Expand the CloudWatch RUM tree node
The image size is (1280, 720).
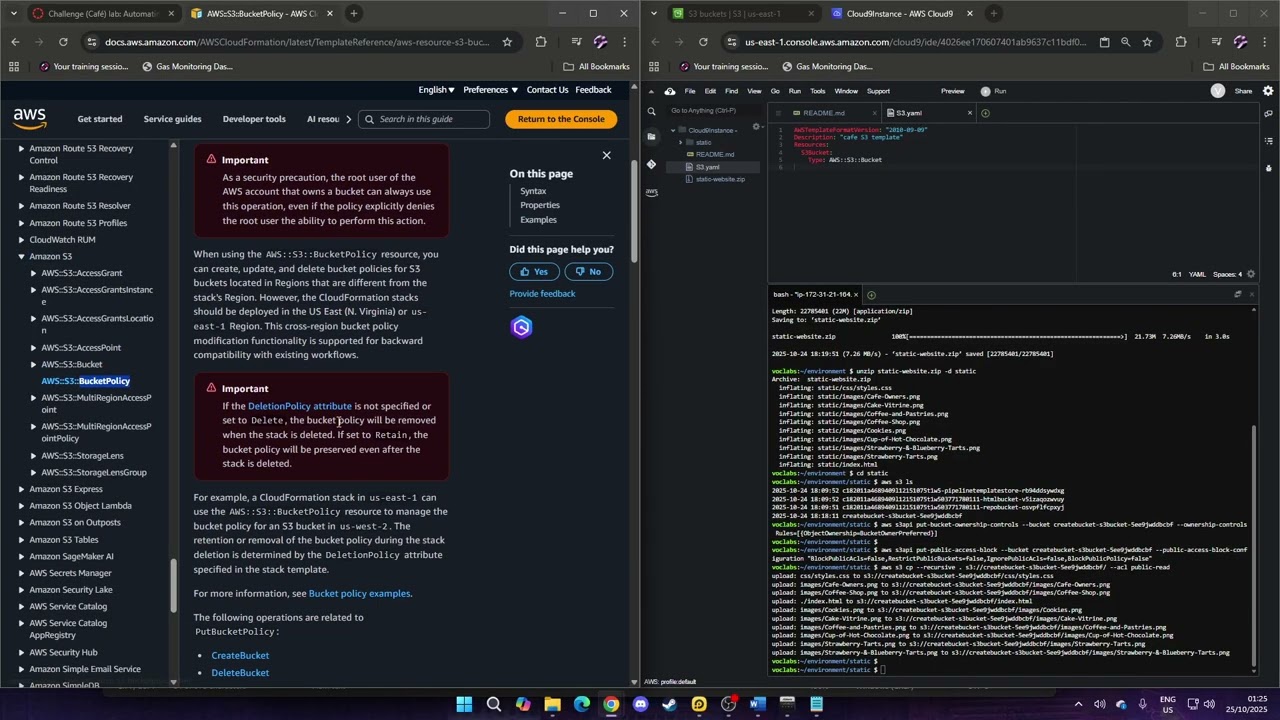point(21,240)
